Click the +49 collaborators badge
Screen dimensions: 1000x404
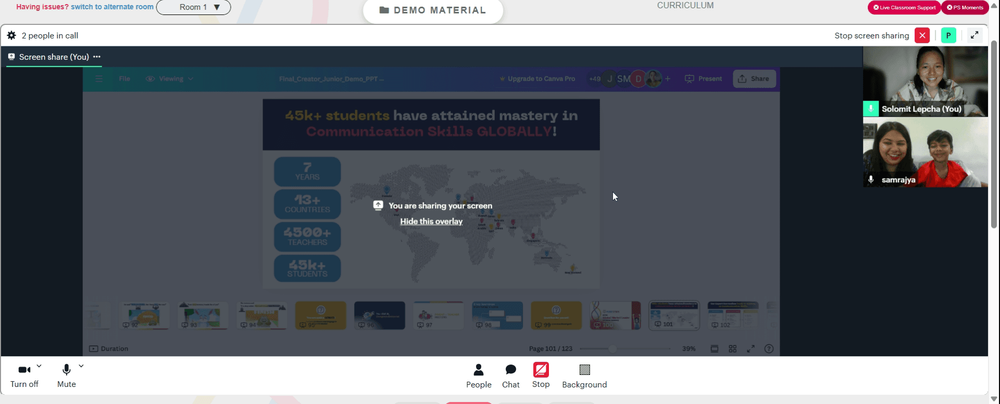594,79
